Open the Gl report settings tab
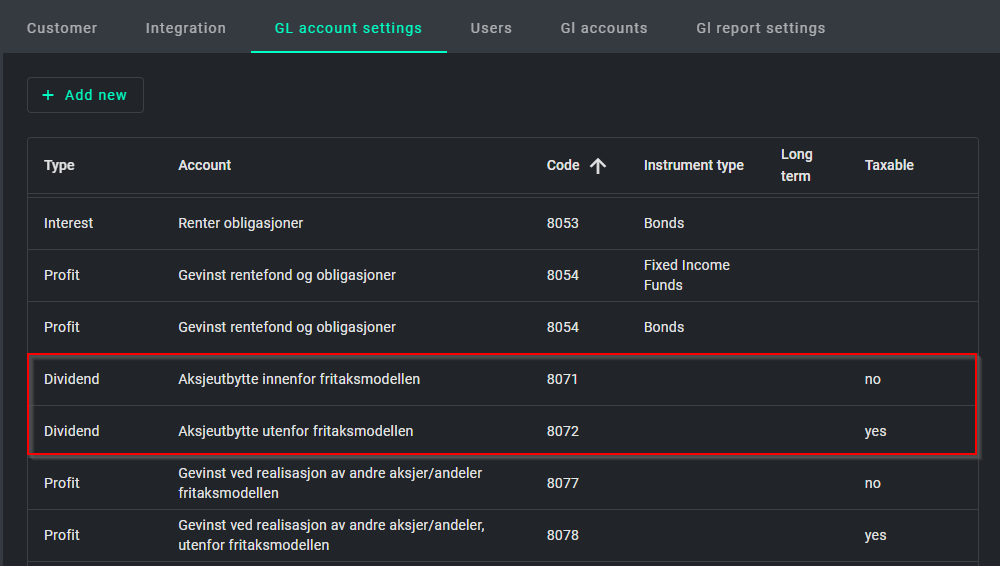Viewport: 1000px width, 566px height. pos(761,28)
